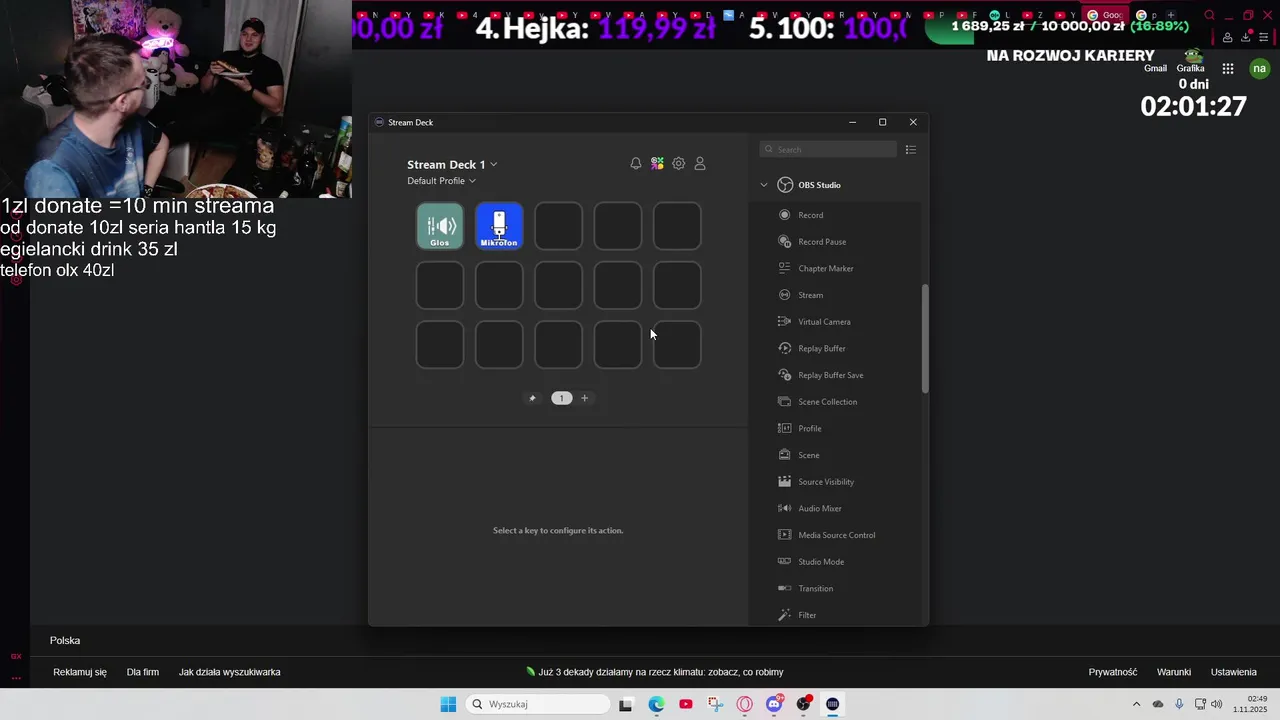Viewport: 1280px width, 720px height.
Task: Open a new browser tab with plus
Action: (x=1171, y=15)
